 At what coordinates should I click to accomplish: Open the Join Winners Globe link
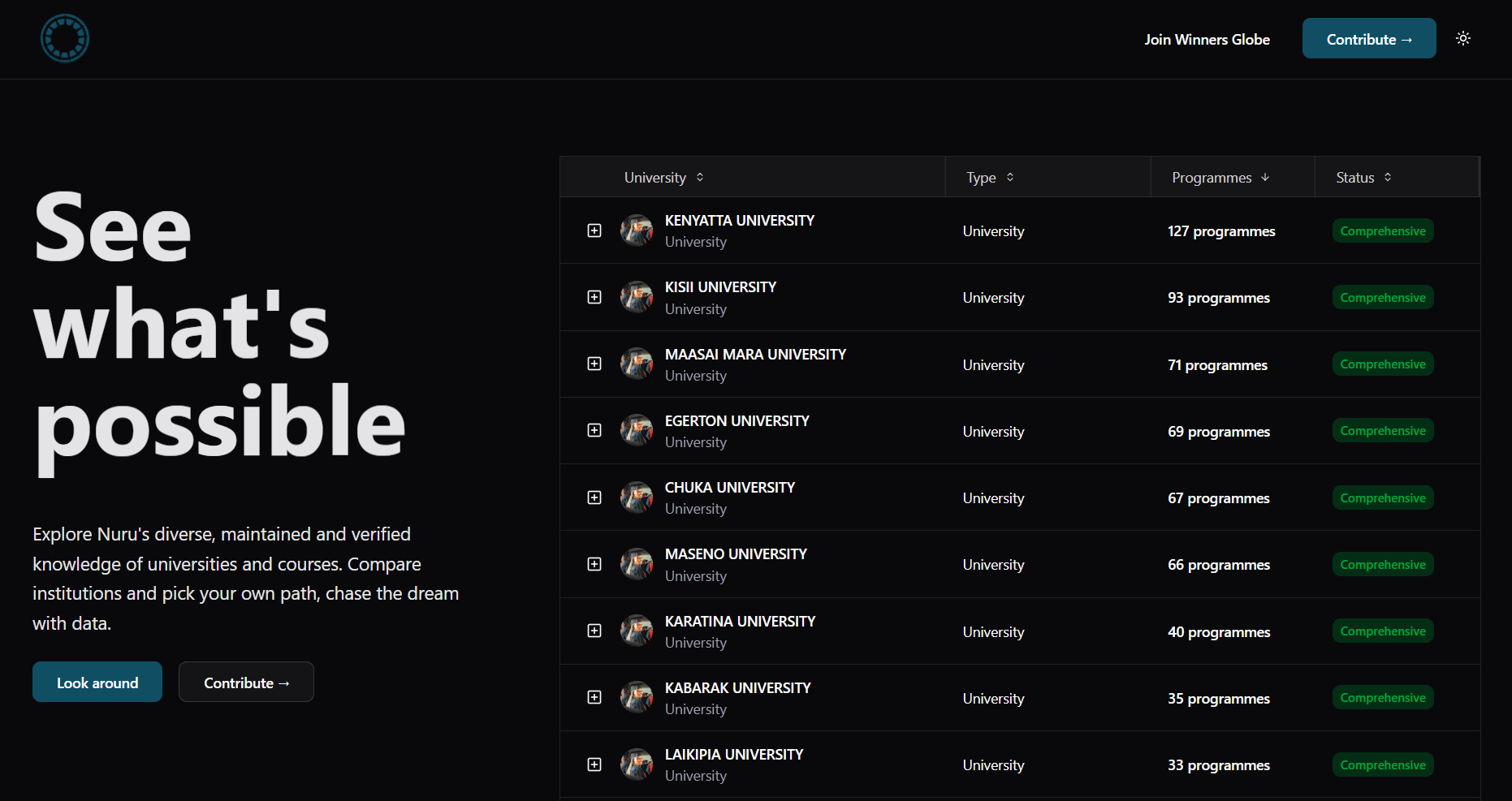1207,39
